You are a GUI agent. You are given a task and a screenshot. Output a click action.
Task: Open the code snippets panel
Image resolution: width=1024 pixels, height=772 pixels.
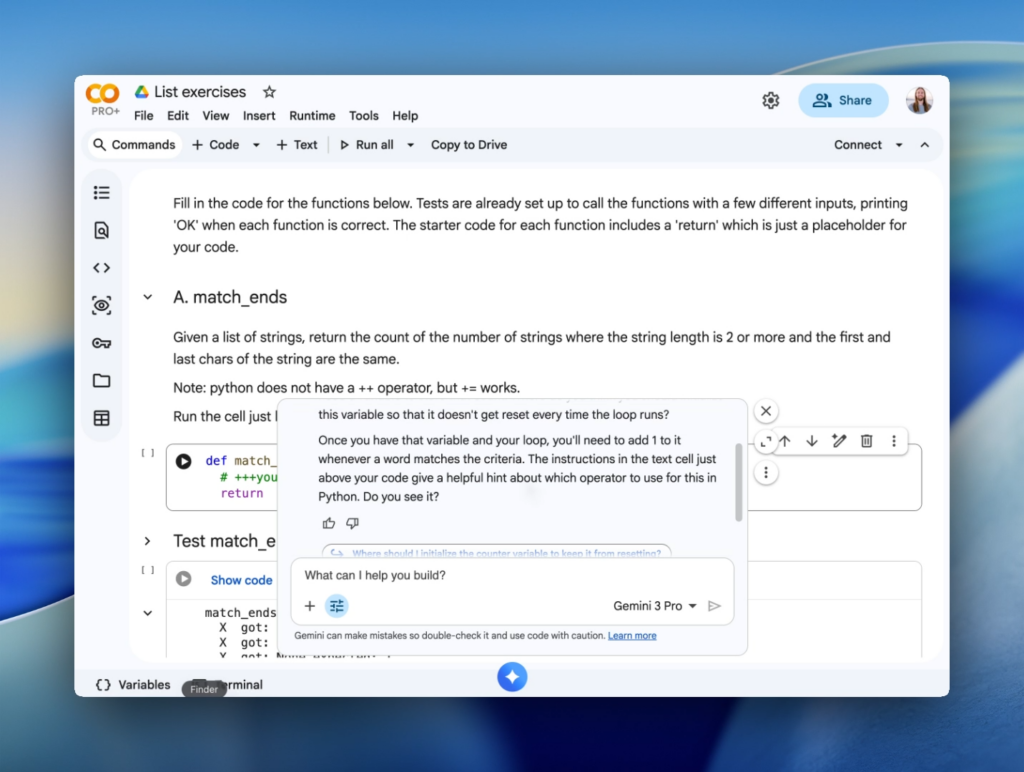101,267
